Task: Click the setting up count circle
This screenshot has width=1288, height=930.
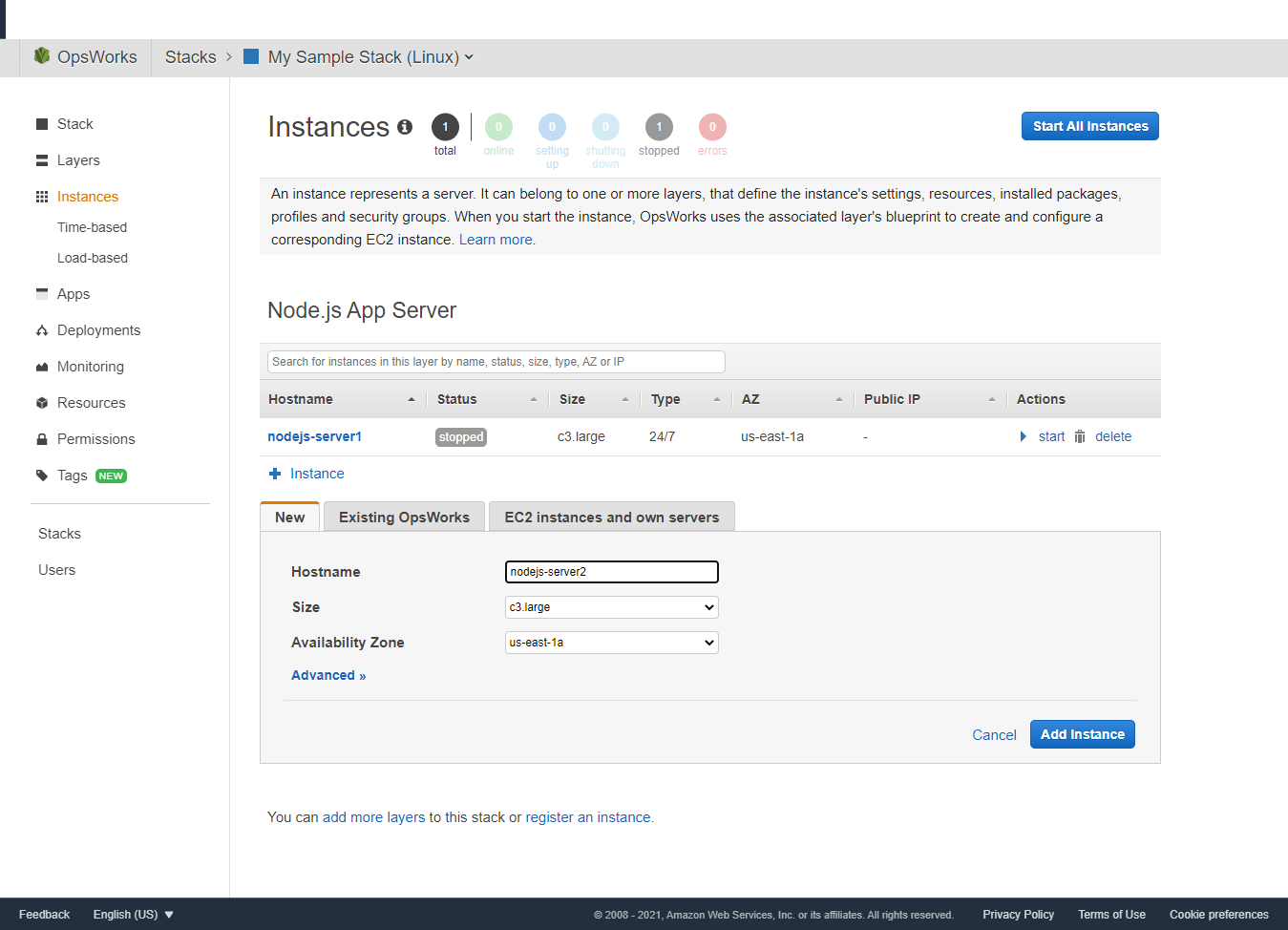Action: coord(552,127)
